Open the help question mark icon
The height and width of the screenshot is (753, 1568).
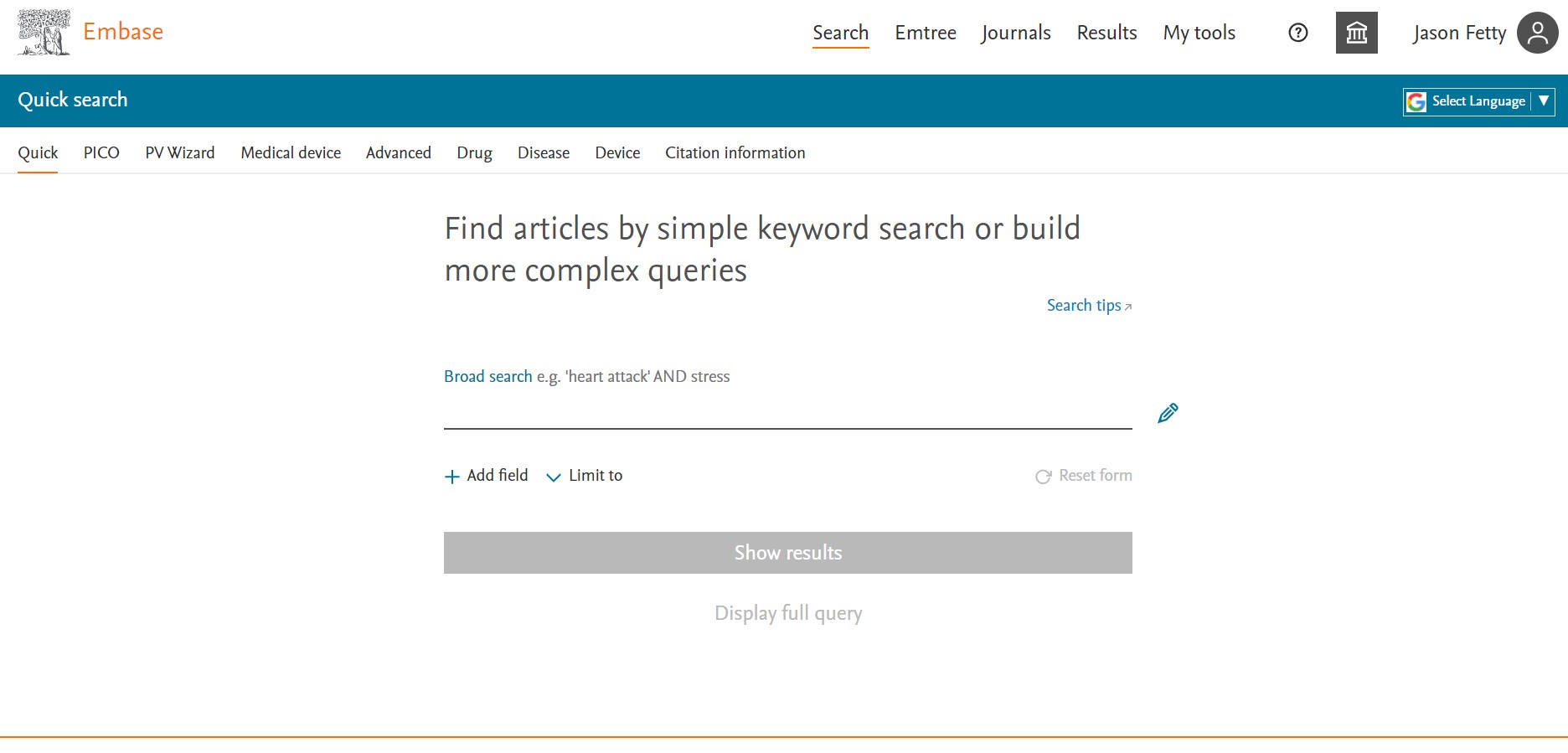(x=1297, y=33)
